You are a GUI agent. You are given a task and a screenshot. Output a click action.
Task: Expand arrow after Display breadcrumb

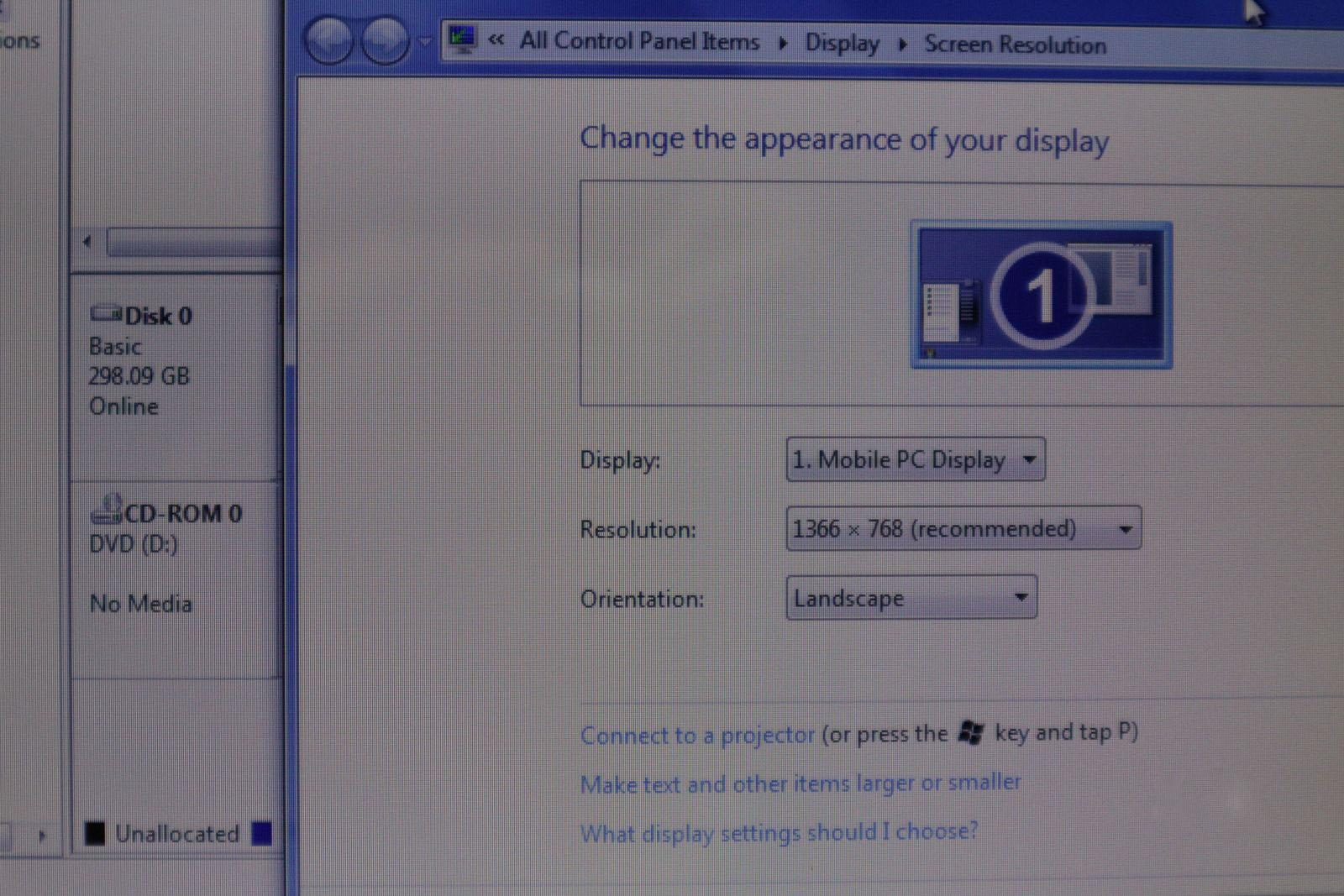tap(903, 45)
